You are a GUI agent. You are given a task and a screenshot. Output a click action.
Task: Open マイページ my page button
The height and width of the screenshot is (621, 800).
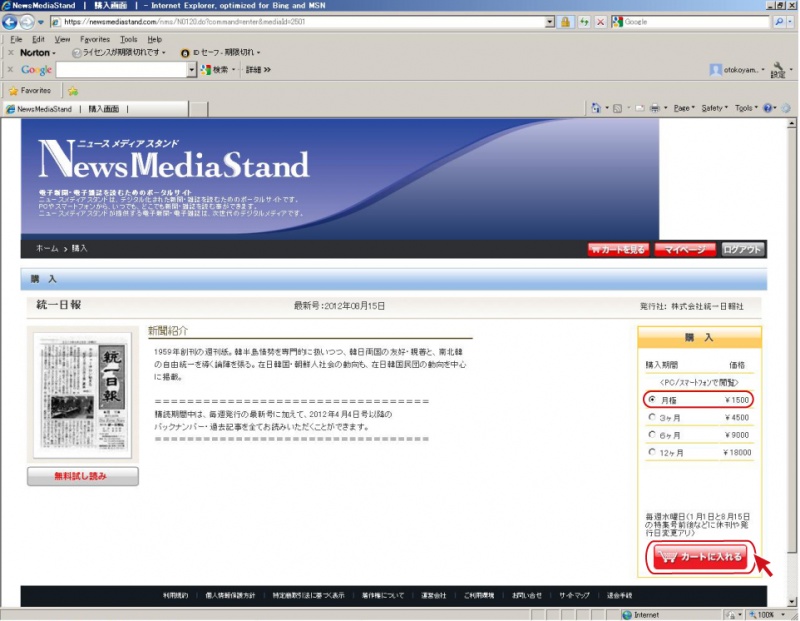click(x=685, y=250)
